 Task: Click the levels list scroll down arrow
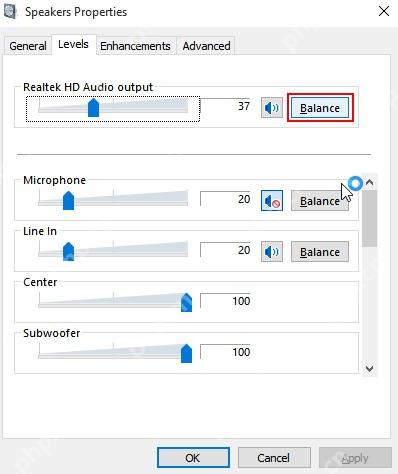pos(369,369)
